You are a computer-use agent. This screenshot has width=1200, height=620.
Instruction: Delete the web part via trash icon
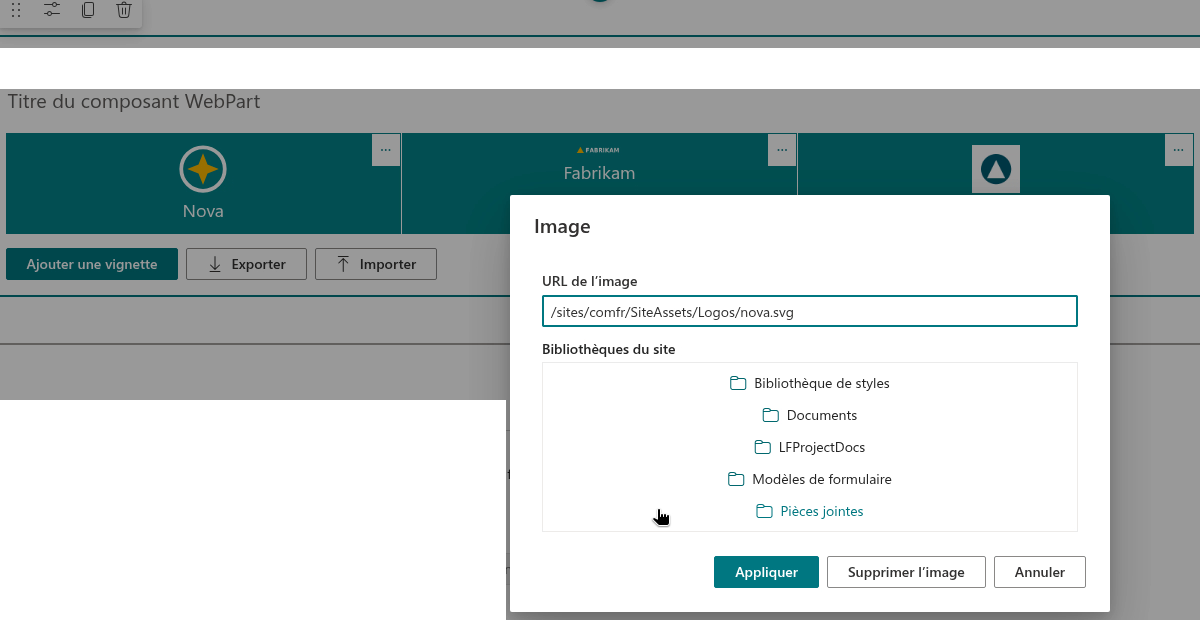click(124, 10)
